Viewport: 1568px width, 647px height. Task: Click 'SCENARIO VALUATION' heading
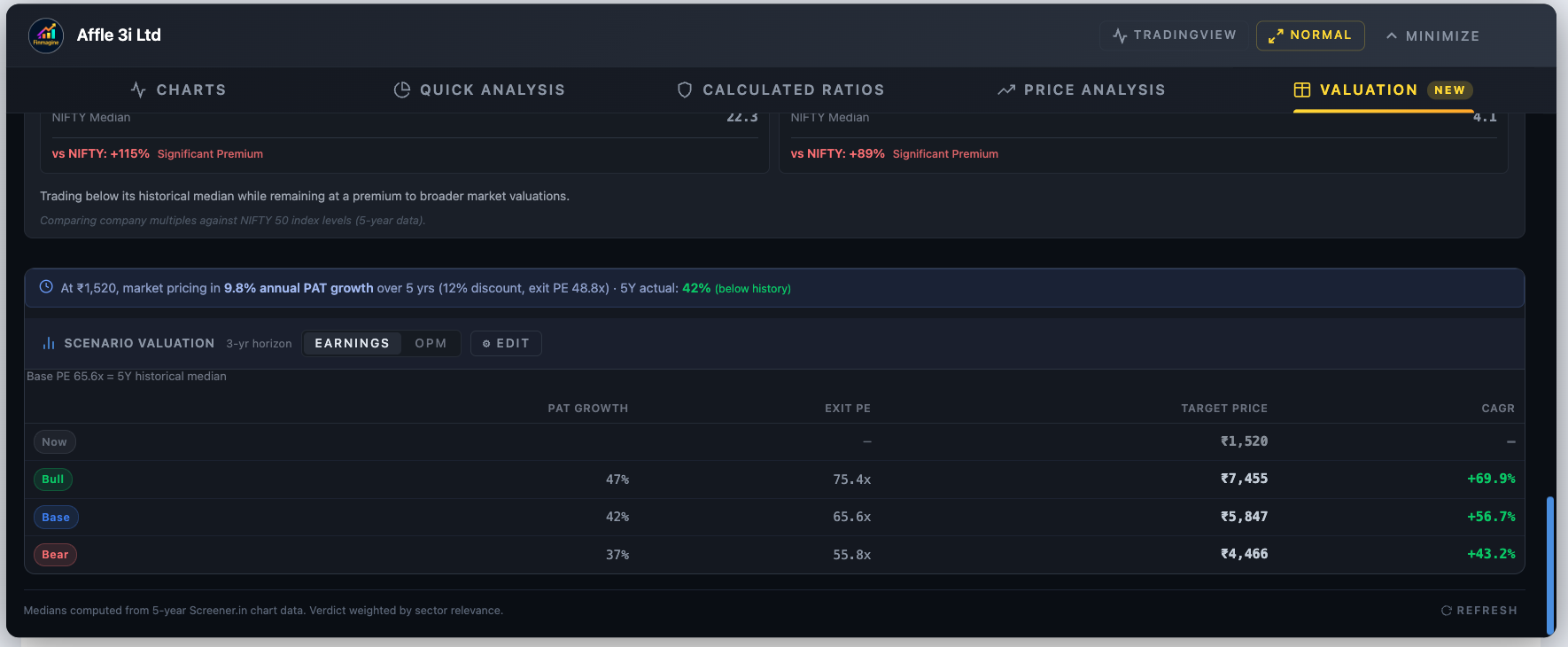[139, 343]
